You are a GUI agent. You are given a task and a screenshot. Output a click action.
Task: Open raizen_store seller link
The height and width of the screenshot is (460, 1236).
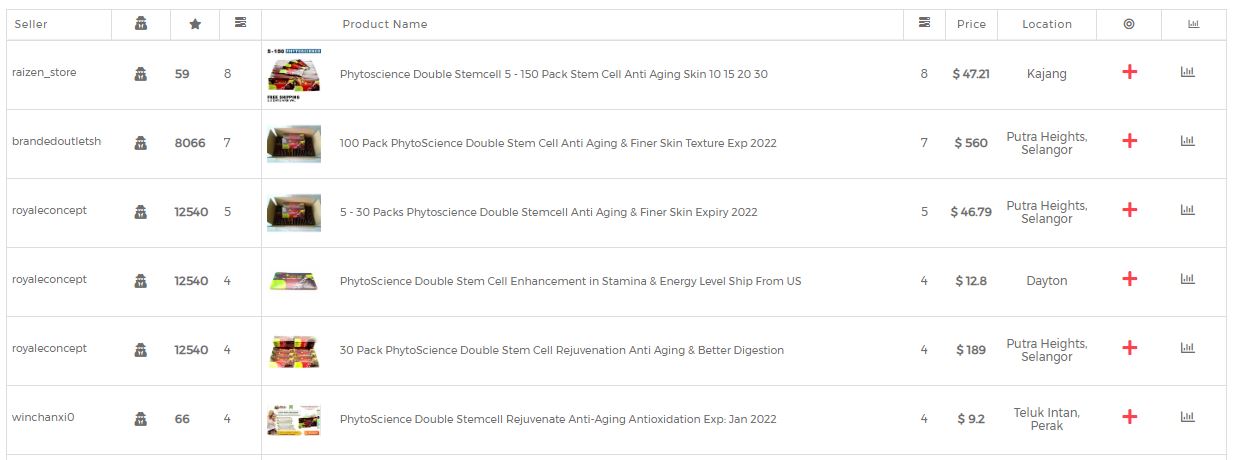coord(44,72)
